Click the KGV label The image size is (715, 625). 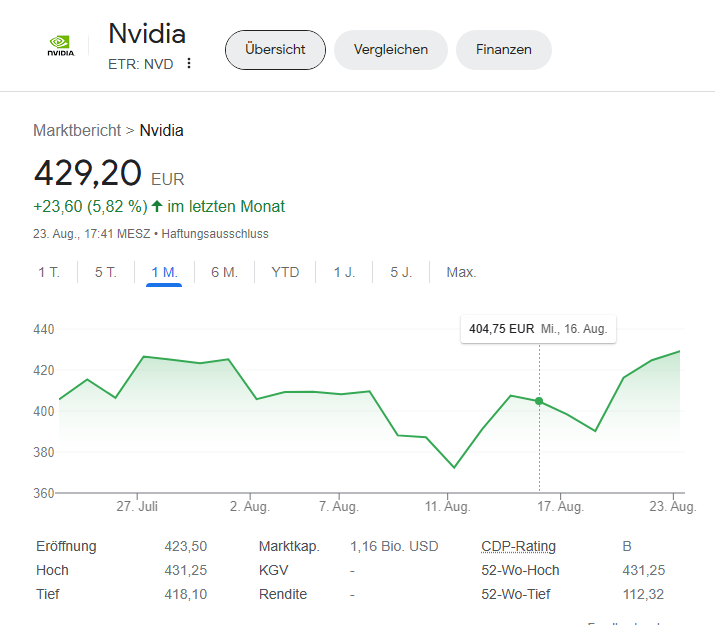coord(274,570)
